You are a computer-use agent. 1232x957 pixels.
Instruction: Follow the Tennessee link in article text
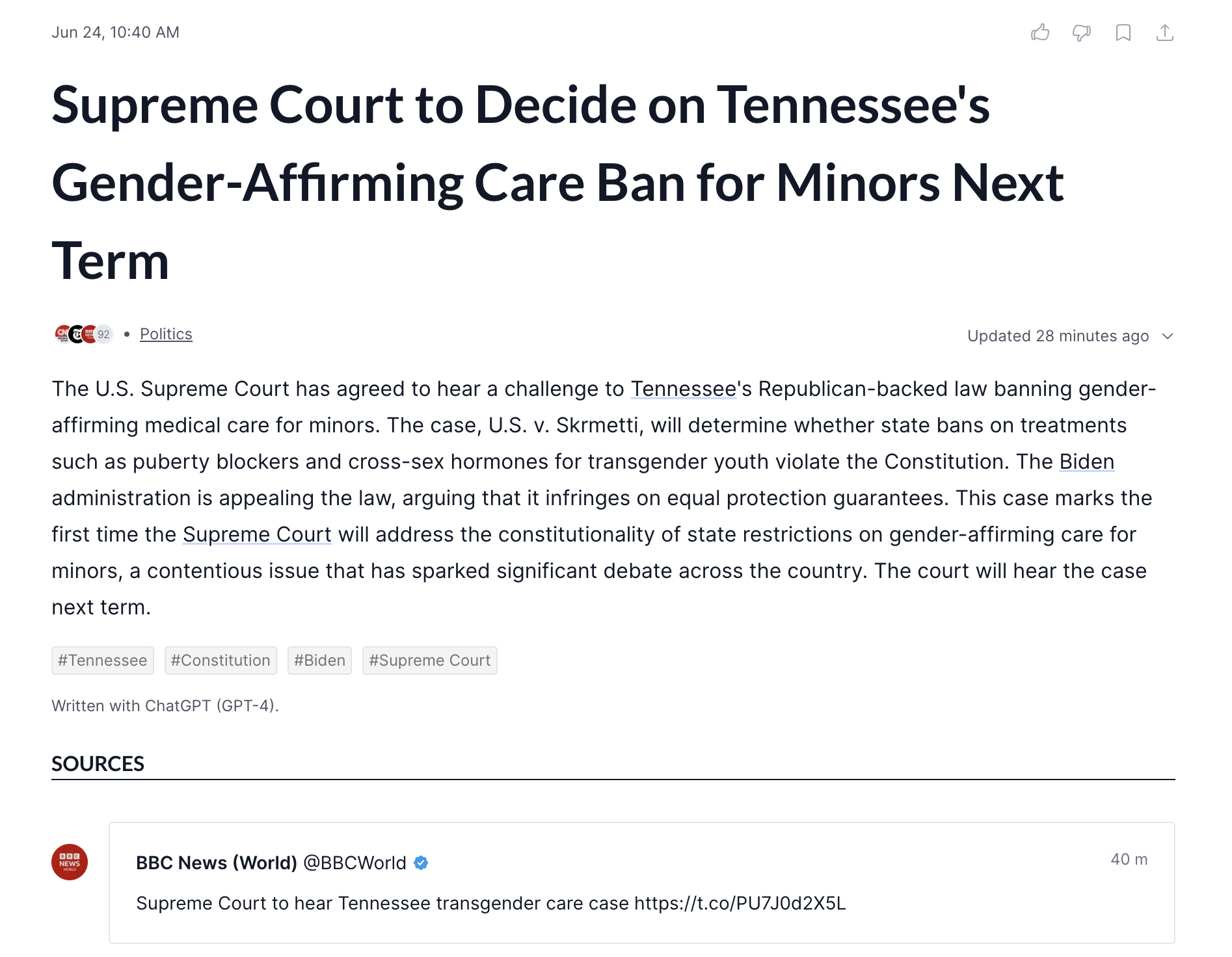684,389
